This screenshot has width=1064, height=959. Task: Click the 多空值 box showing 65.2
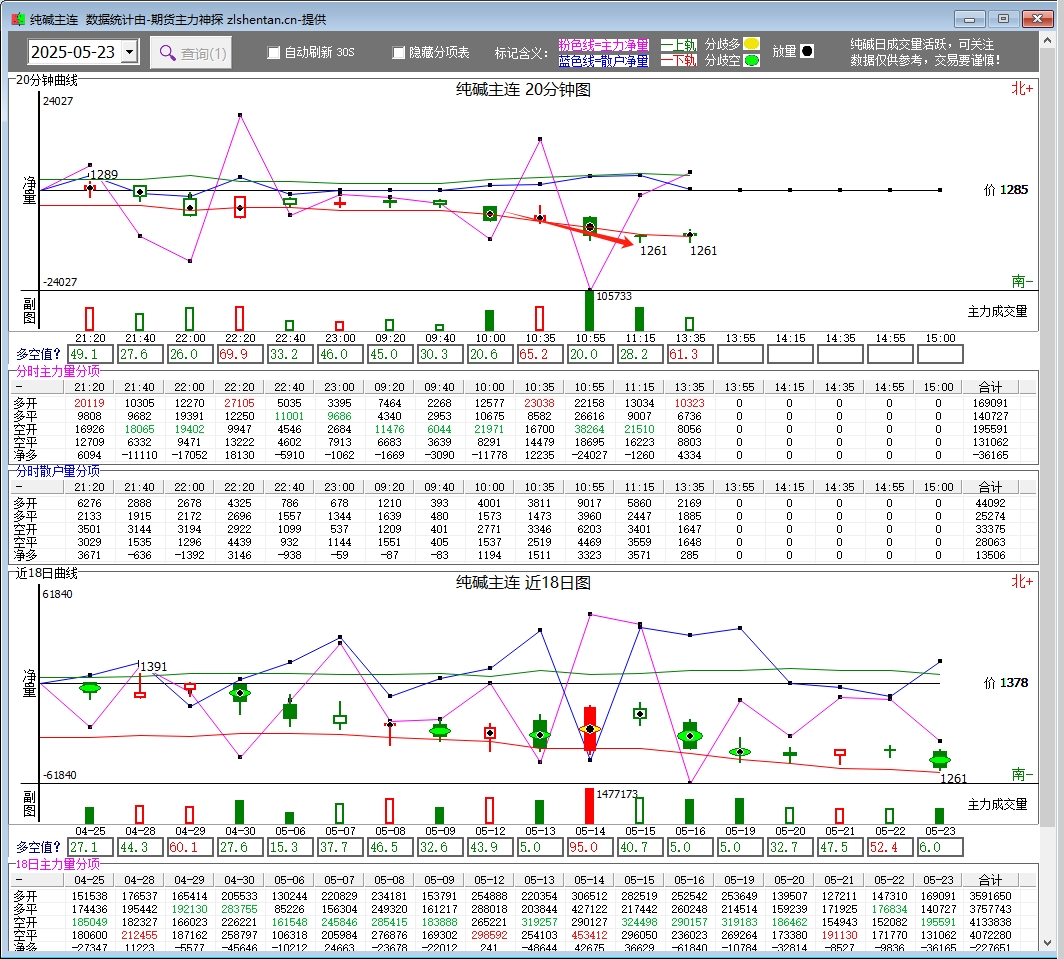tap(539, 354)
